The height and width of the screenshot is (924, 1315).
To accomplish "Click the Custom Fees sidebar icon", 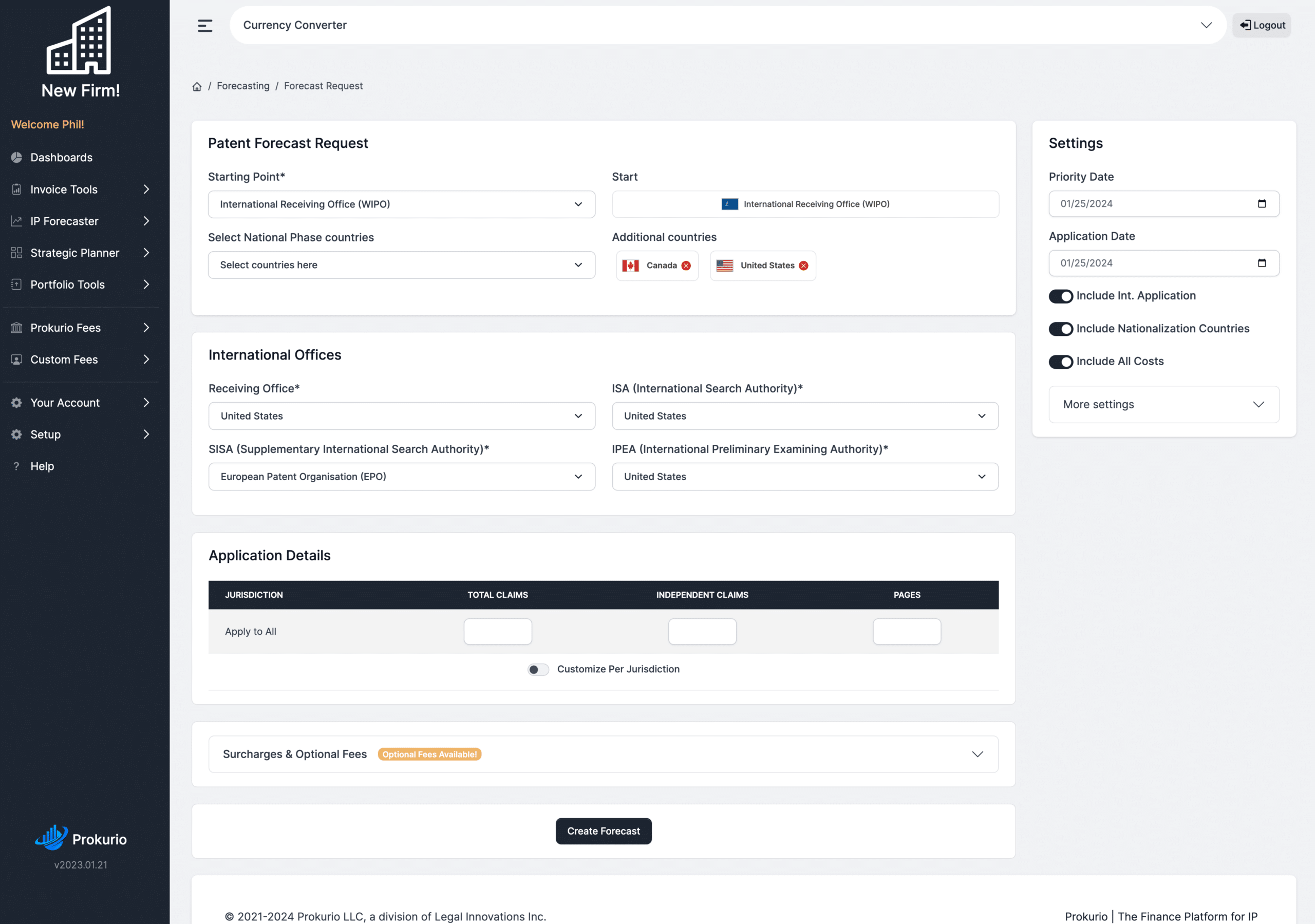I will tap(16, 360).
